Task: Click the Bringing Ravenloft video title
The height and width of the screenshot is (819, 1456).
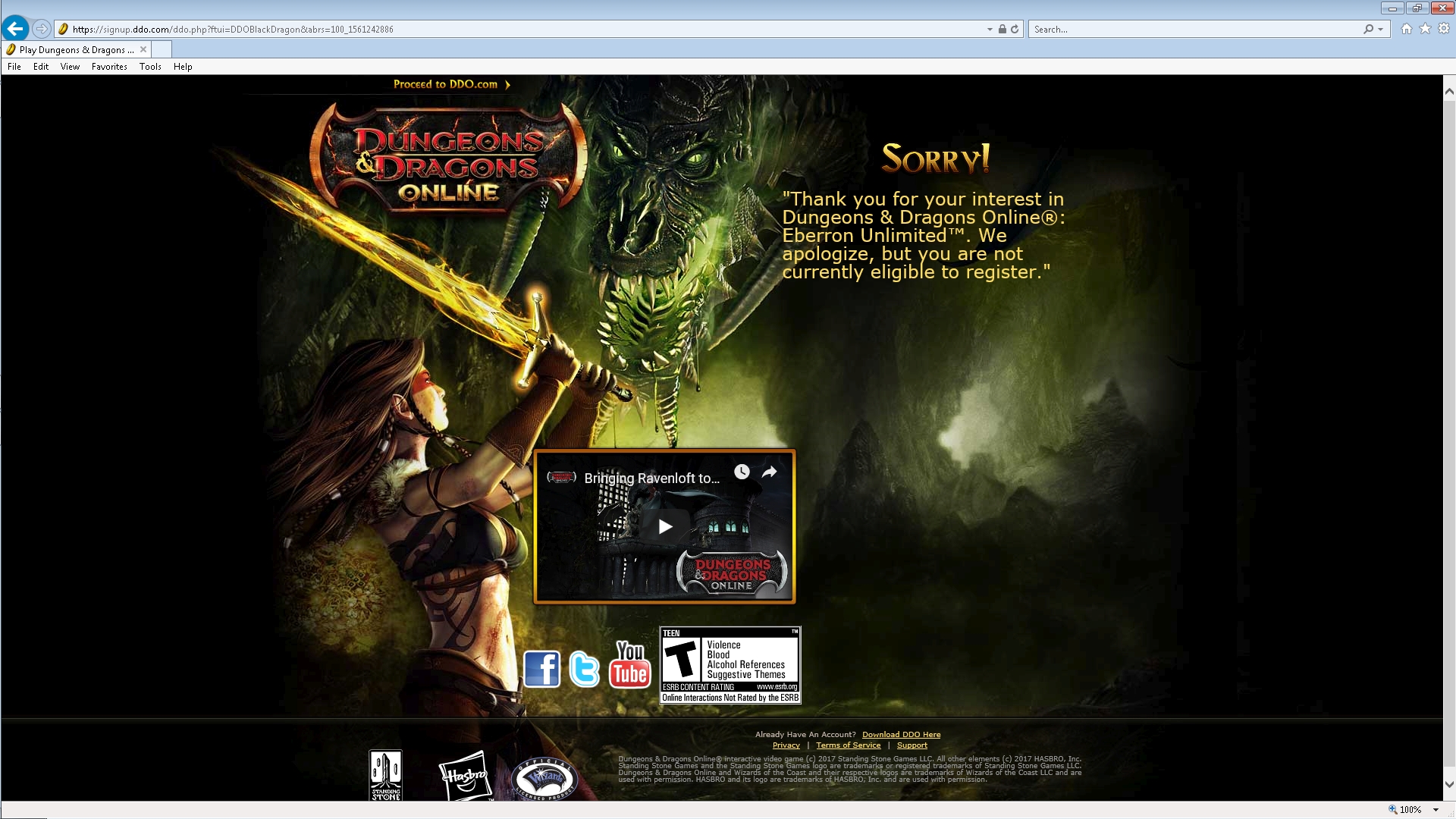Action: coord(651,479)
